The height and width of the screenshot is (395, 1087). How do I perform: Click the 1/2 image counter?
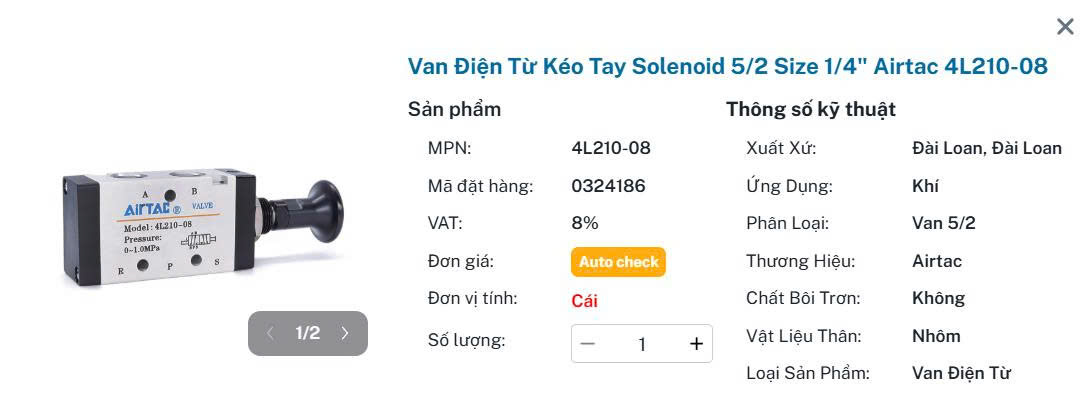(x=308, y=333)
